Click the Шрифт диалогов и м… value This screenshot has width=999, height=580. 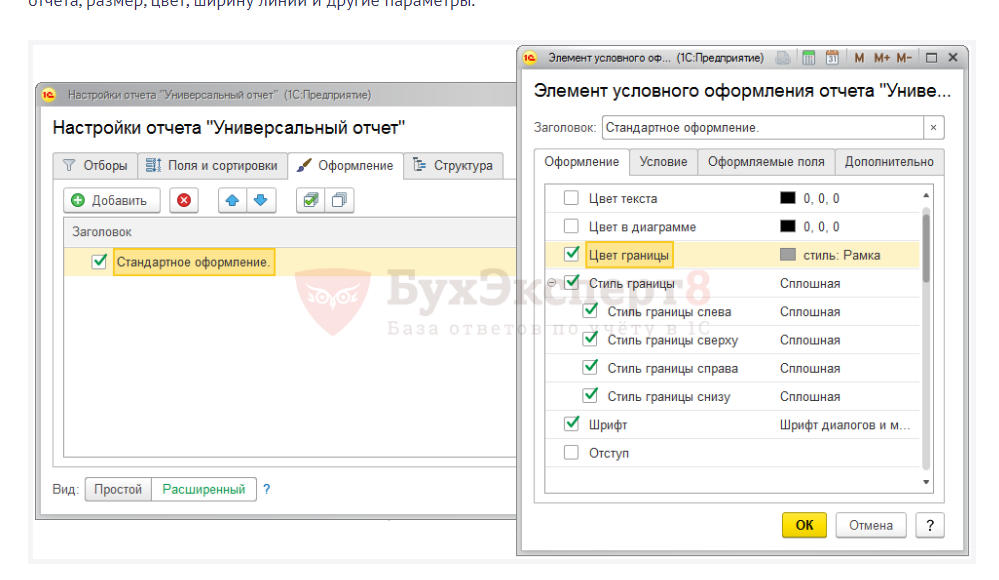845,424
